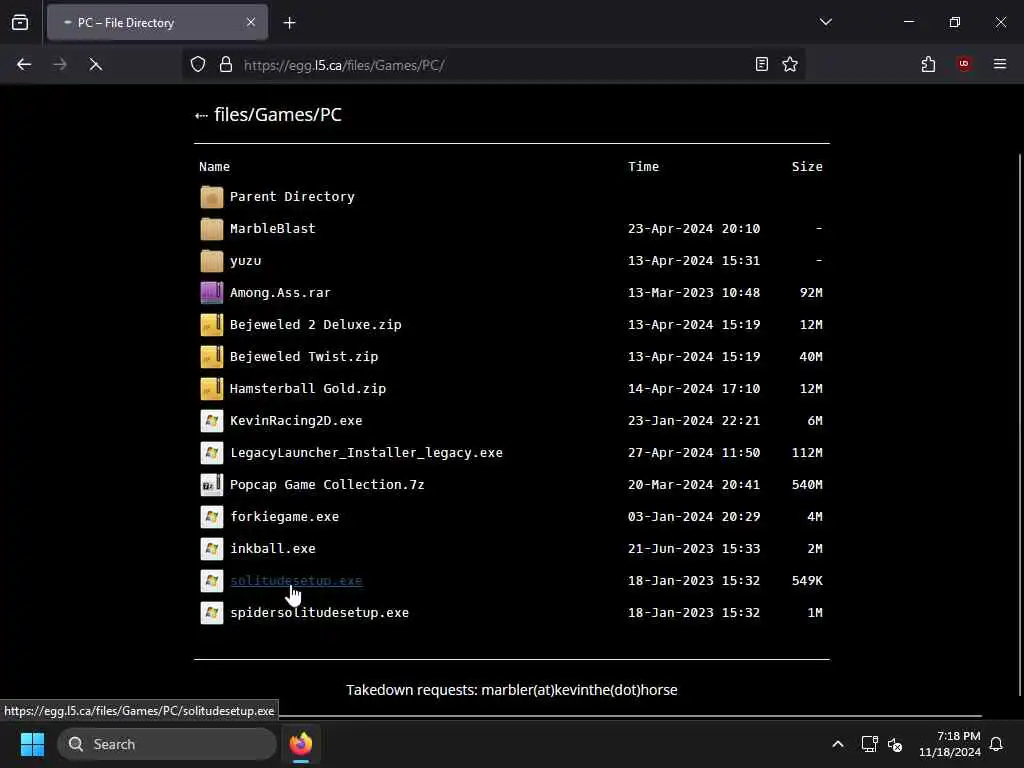Image resolution: width=1024 pixels, height=768 pixels.
Task: Click the Among.Ass.rar archive icon
Action: pos(212,293)
